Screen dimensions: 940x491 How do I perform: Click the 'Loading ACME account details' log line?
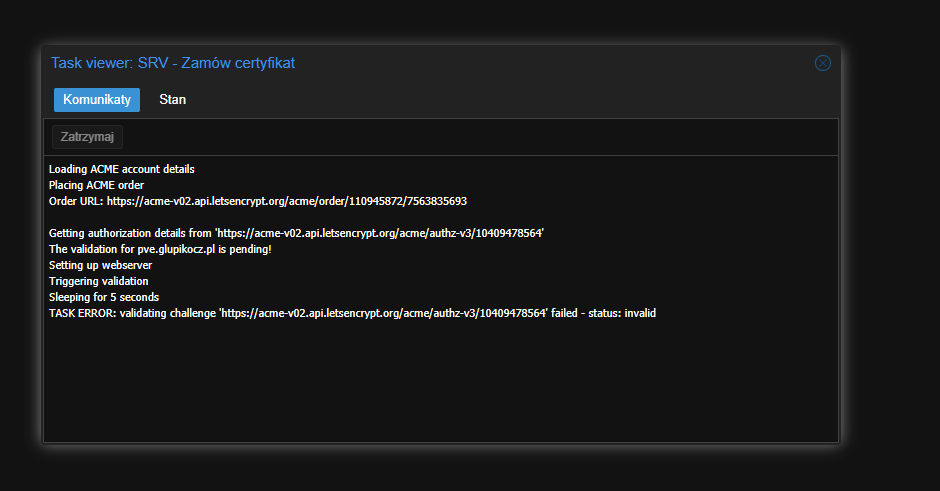121,169
